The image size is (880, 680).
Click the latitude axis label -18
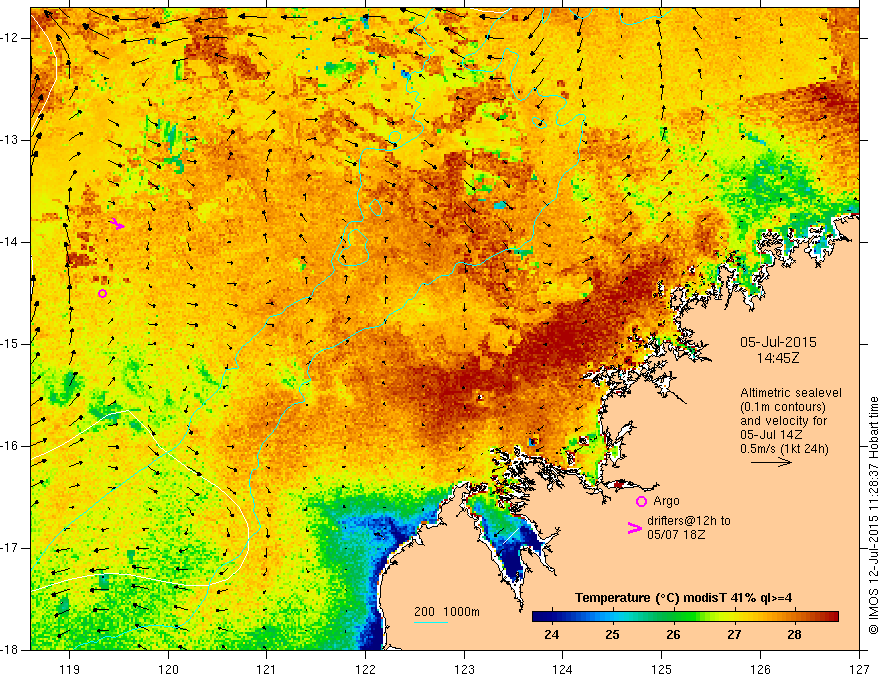[x=11, y=650]
